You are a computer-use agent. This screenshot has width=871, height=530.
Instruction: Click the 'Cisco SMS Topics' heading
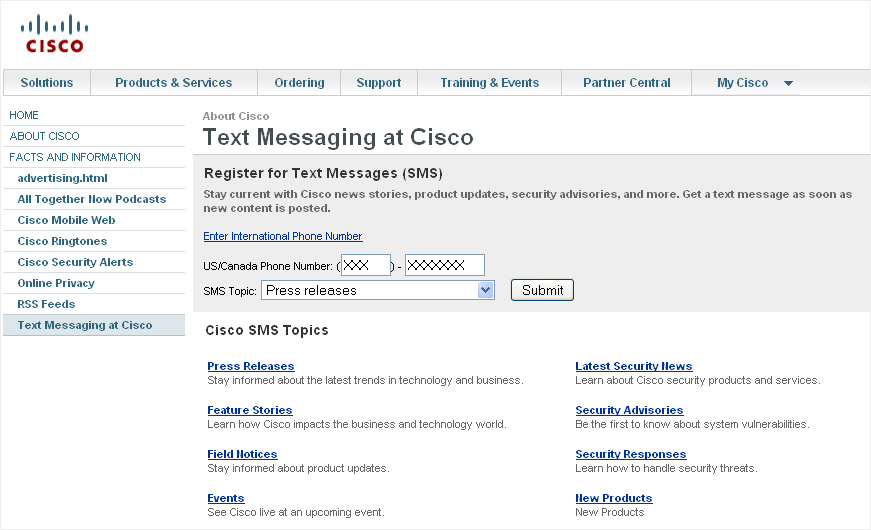click(267, 330)
